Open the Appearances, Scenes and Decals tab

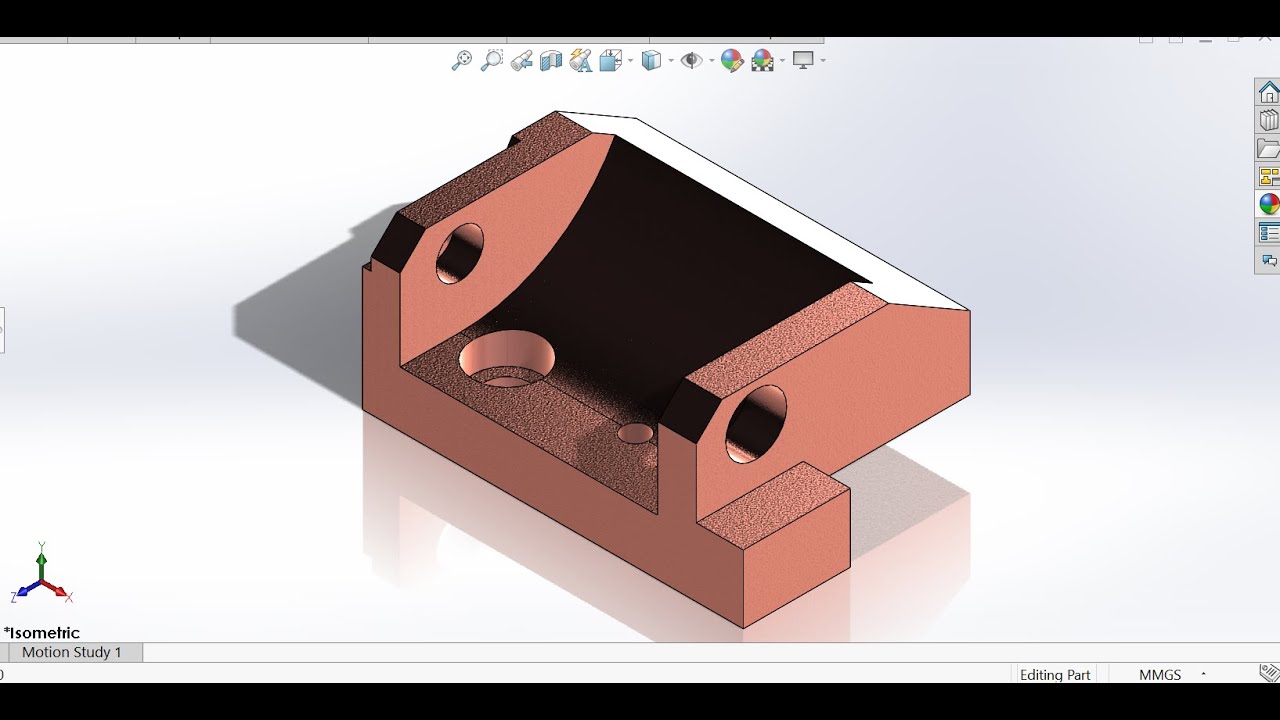(1268, 205)
